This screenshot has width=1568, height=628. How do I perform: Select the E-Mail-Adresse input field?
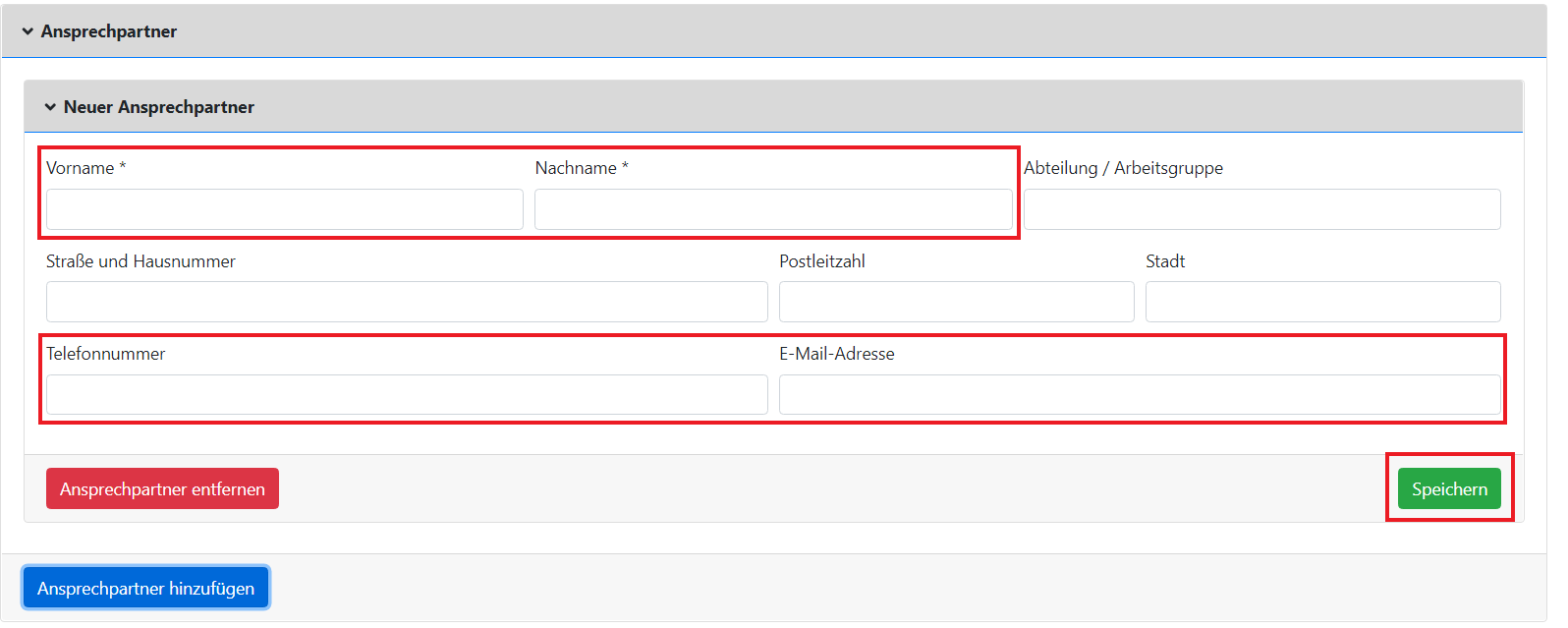coord(1139,395)
